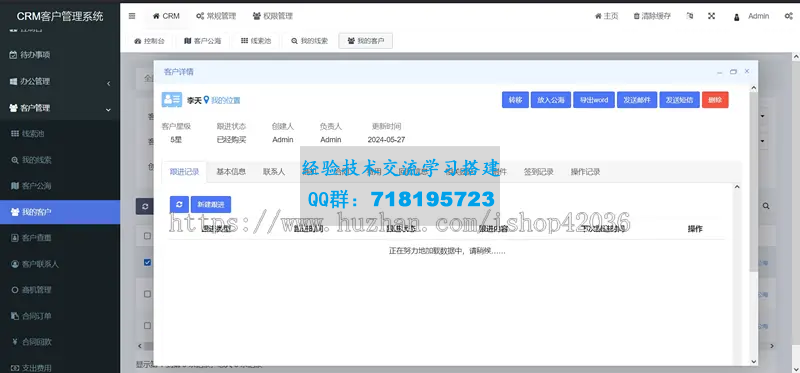Click the hamburger menu icon in top bar
The image size is (800, 373).
point(132,16)
